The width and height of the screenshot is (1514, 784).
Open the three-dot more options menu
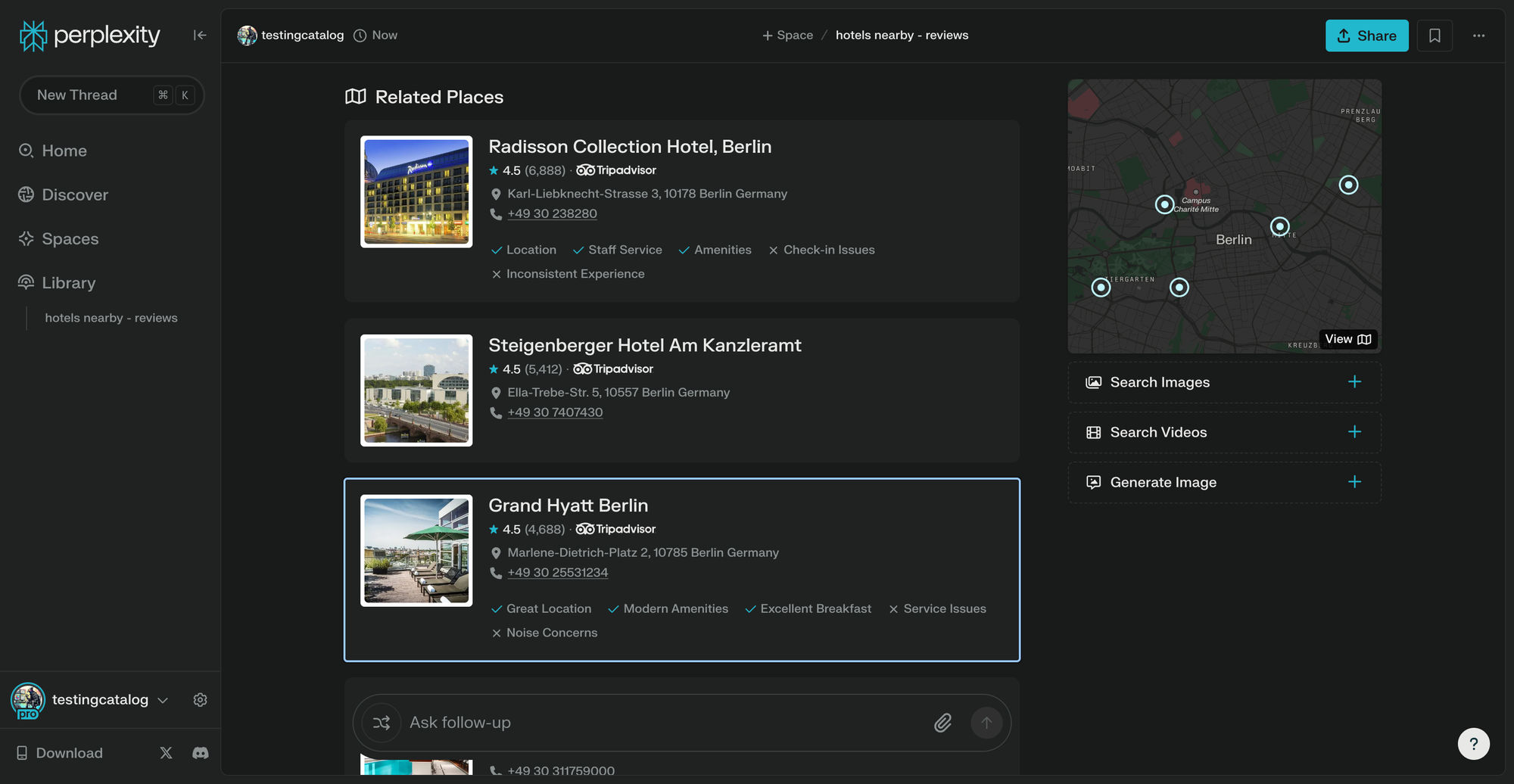tap(1478, 36)
